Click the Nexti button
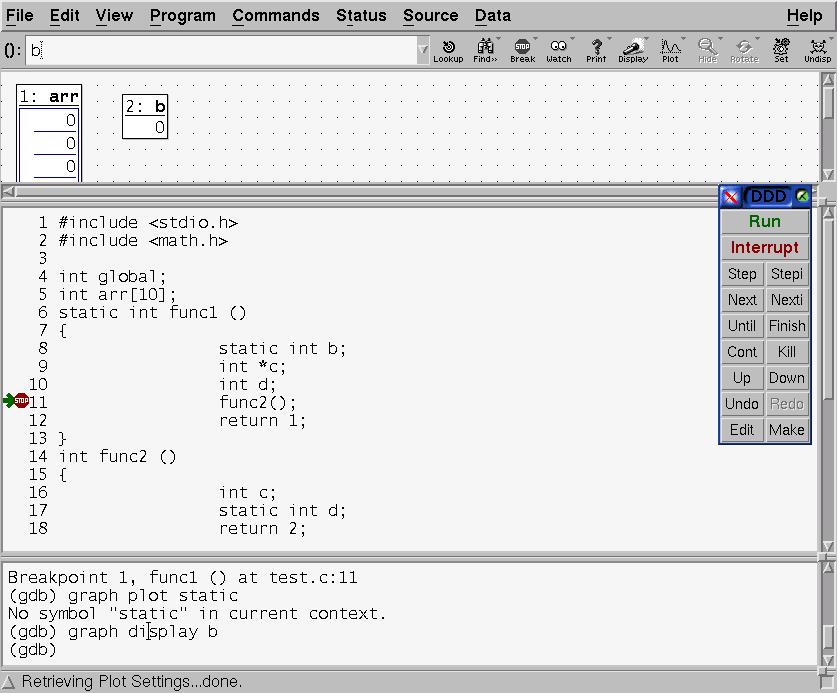 (787, 300)
